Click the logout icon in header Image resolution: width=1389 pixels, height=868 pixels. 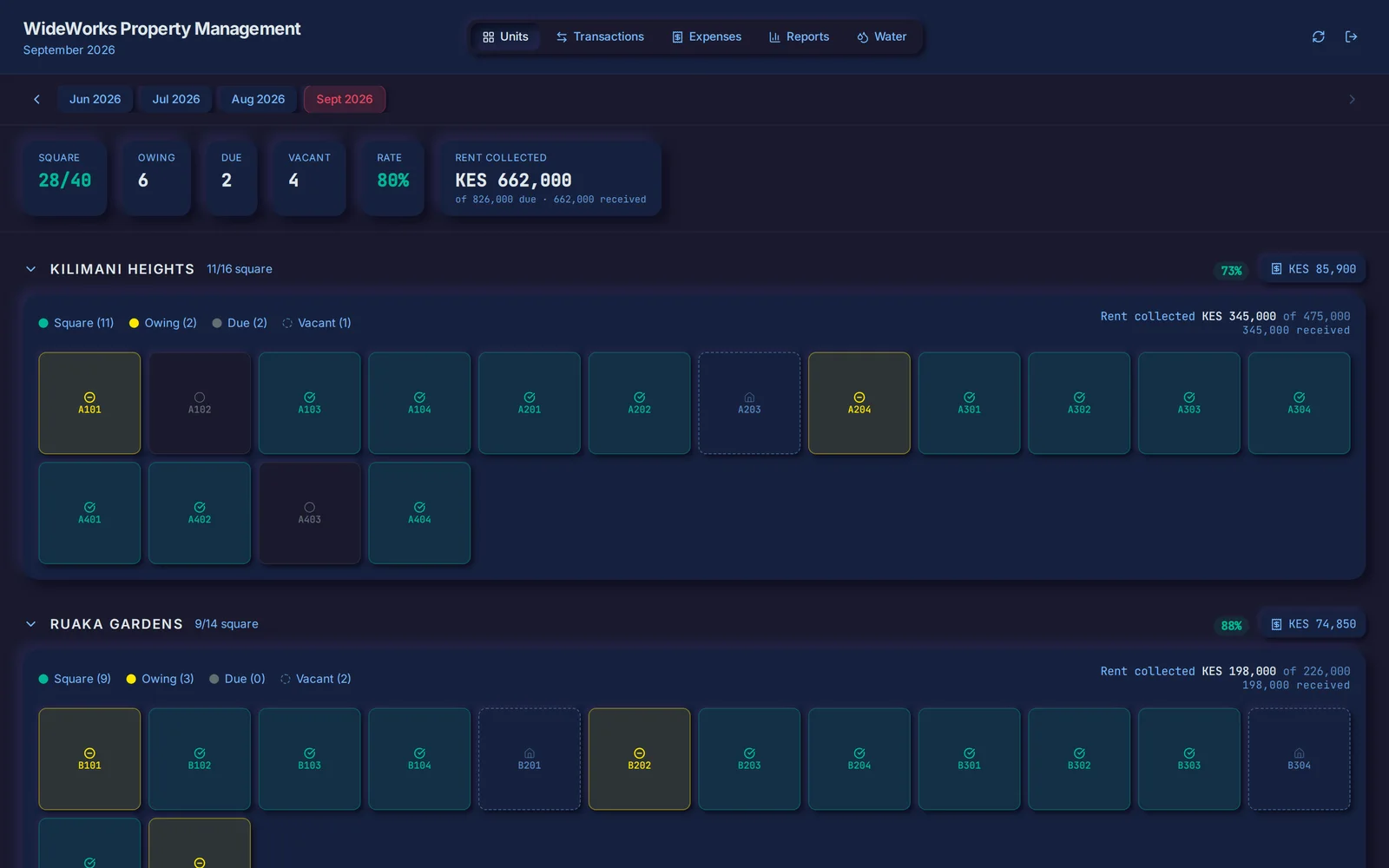tap(1351, 36)
